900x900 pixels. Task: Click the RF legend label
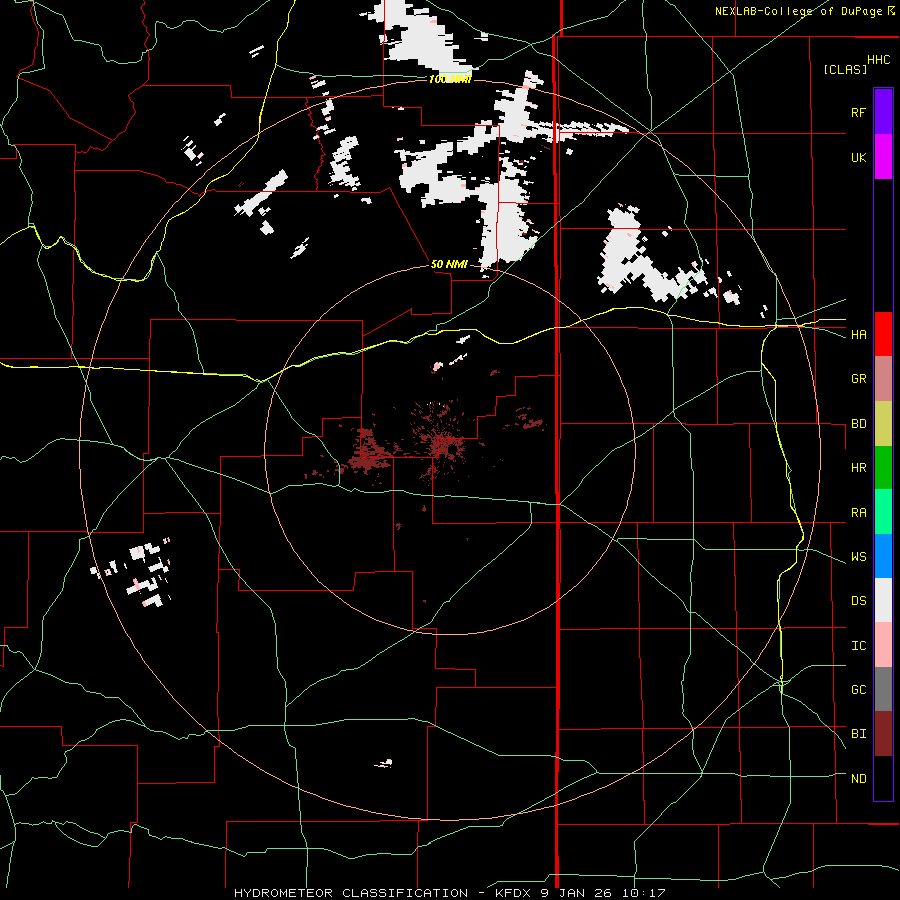pyautogui.click(x=858, y=112)
